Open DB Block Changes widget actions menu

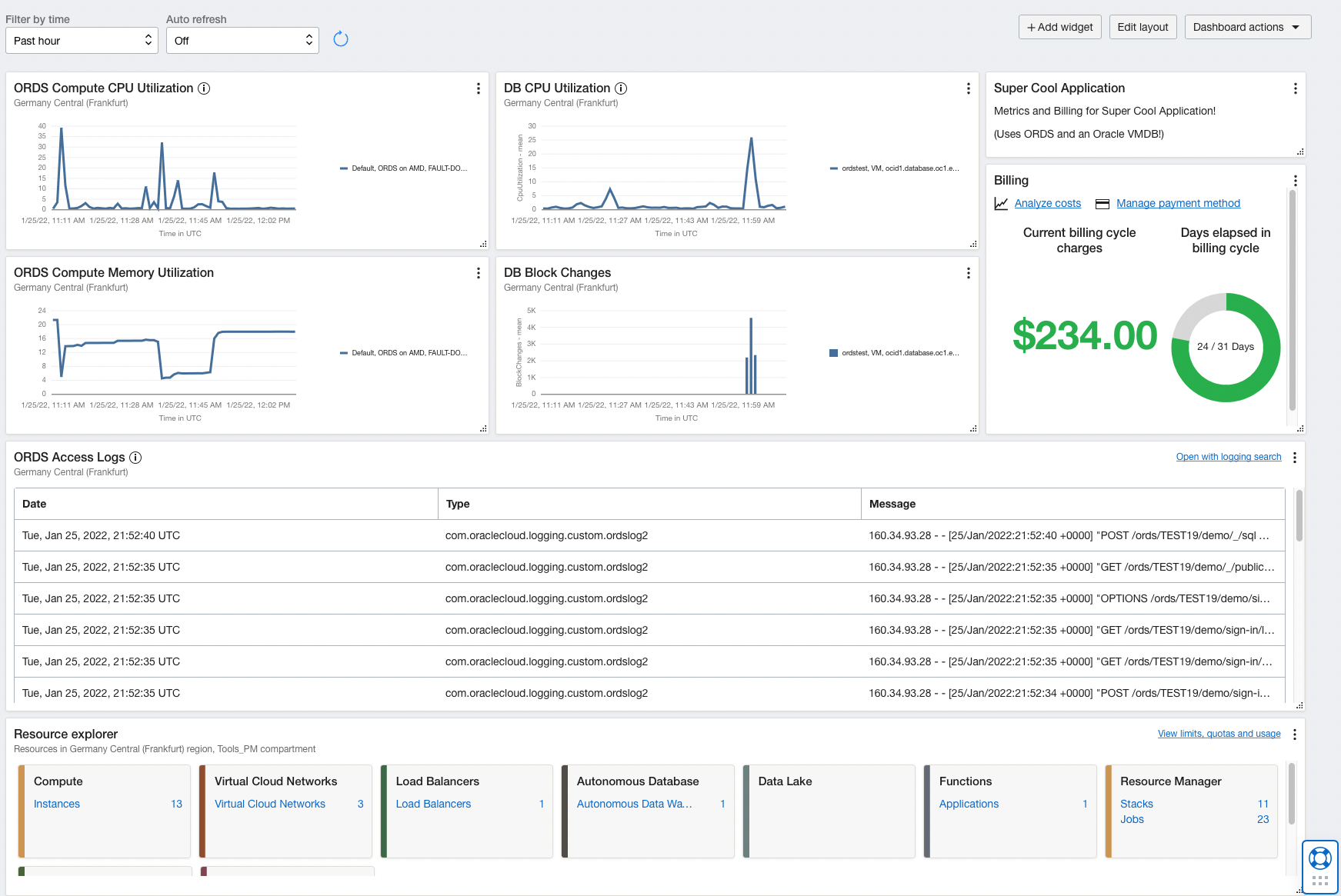968,273
